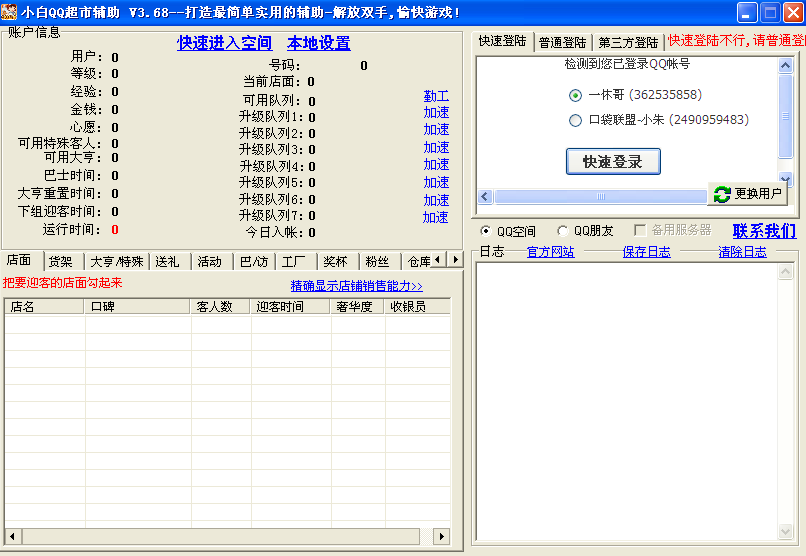Click the store table's right scroll arrow
This screenshot has width=806, height=556.
point(441,537)
